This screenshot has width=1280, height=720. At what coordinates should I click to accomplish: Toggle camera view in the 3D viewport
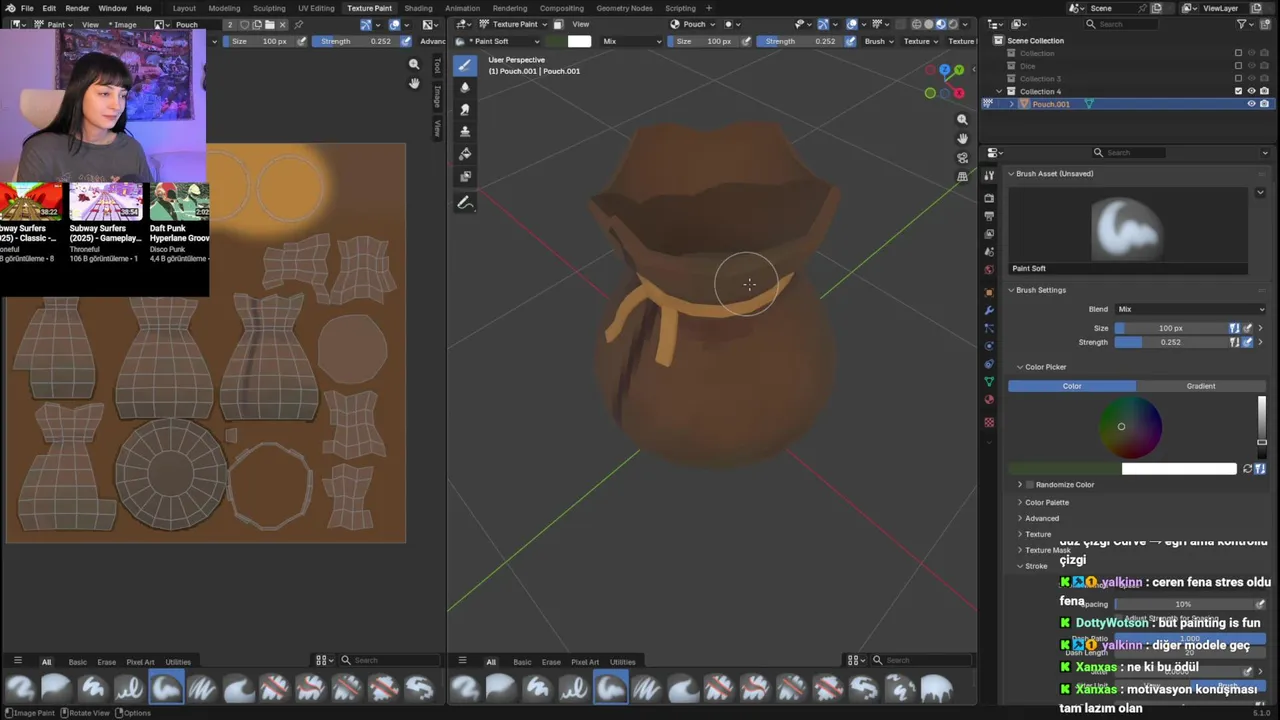click(x=962, y=157)
